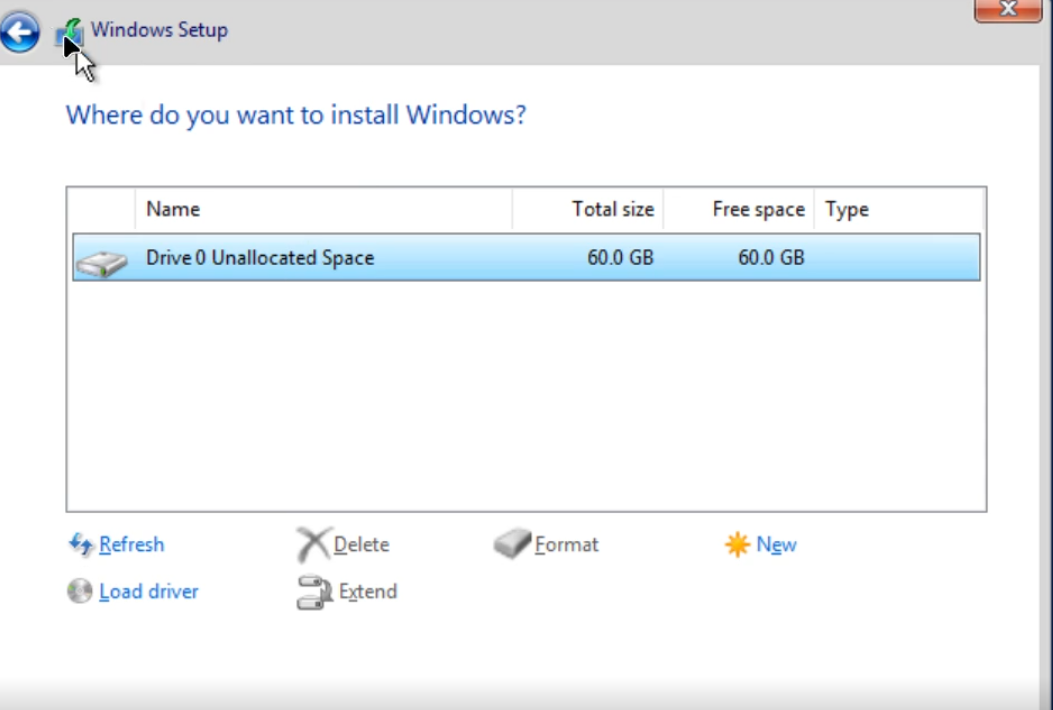Create a partition with the New link

776,545
